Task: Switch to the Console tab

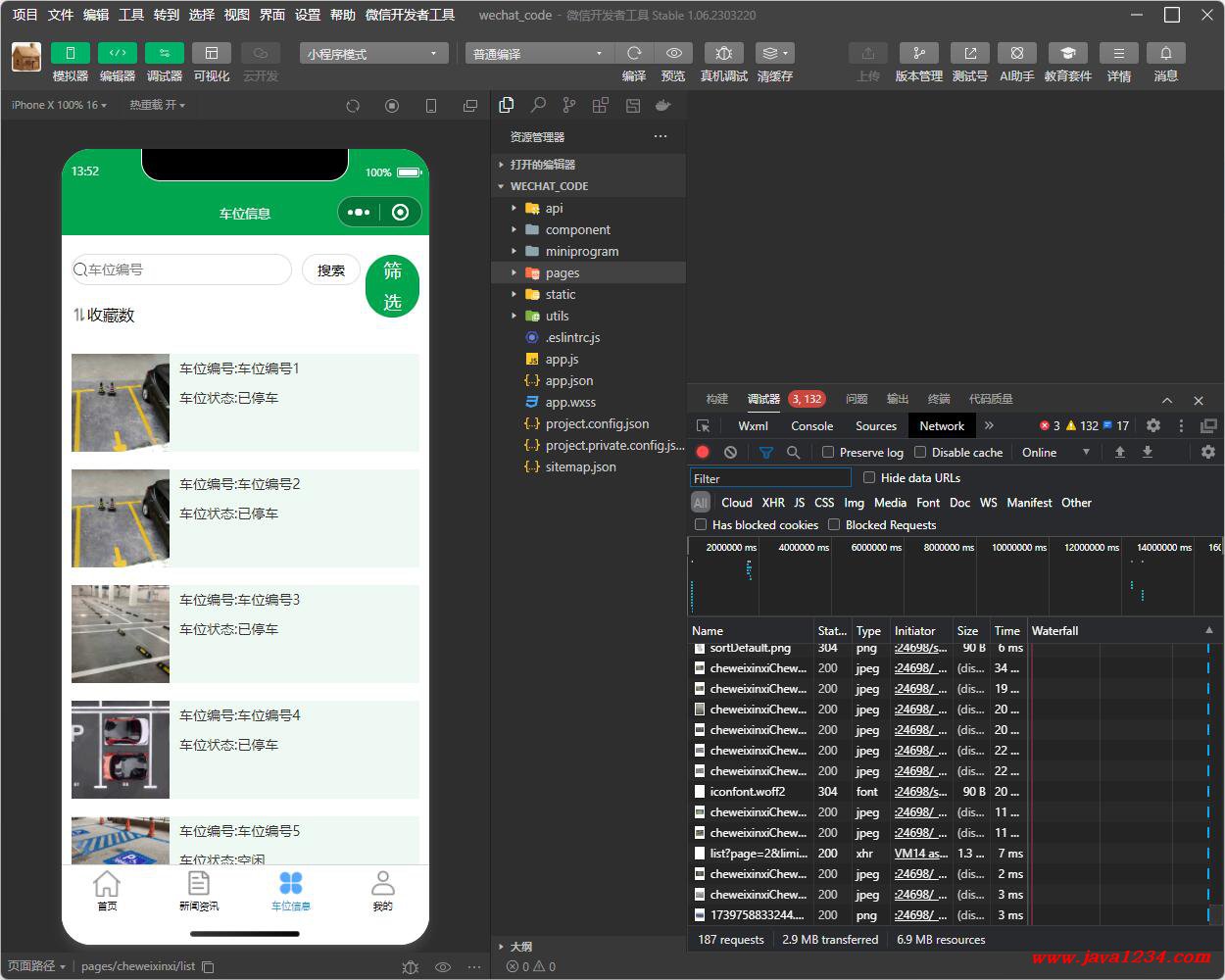Action: (811, 425)
